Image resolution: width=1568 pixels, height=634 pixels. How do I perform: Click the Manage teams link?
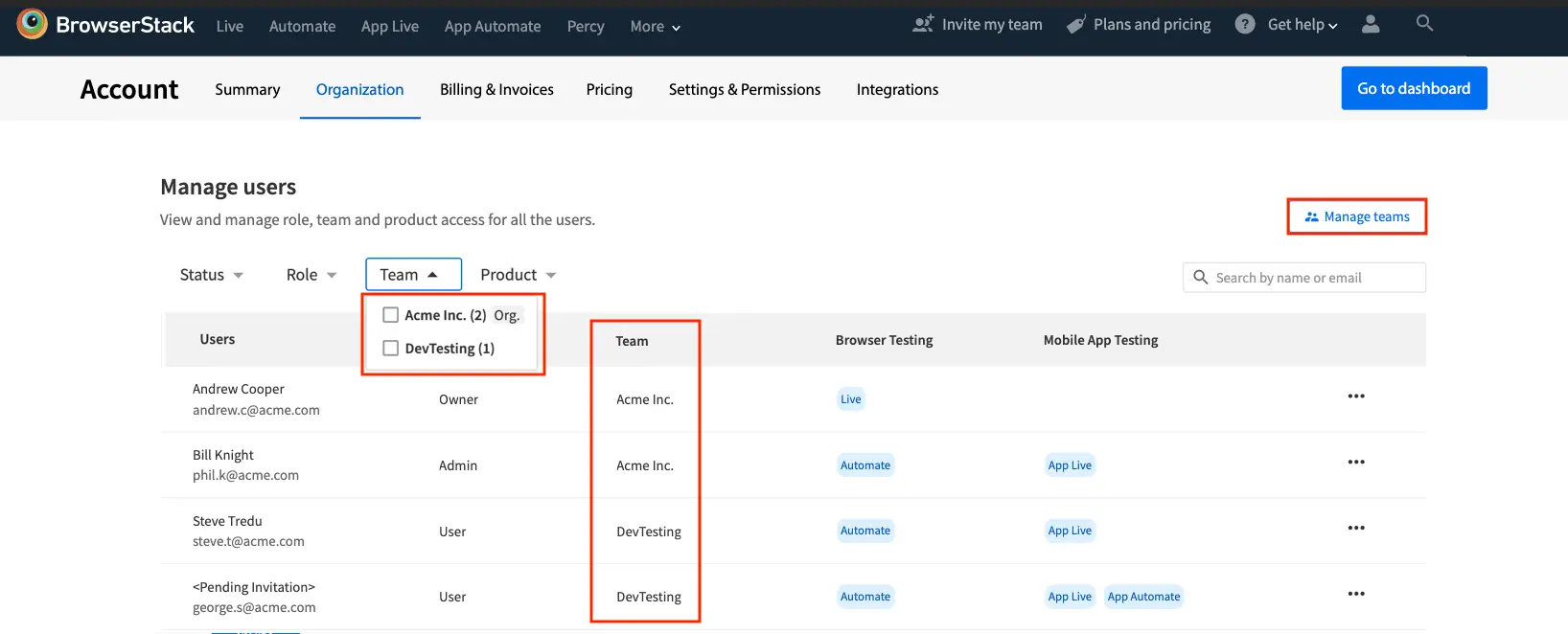[x=1356, y=217]
